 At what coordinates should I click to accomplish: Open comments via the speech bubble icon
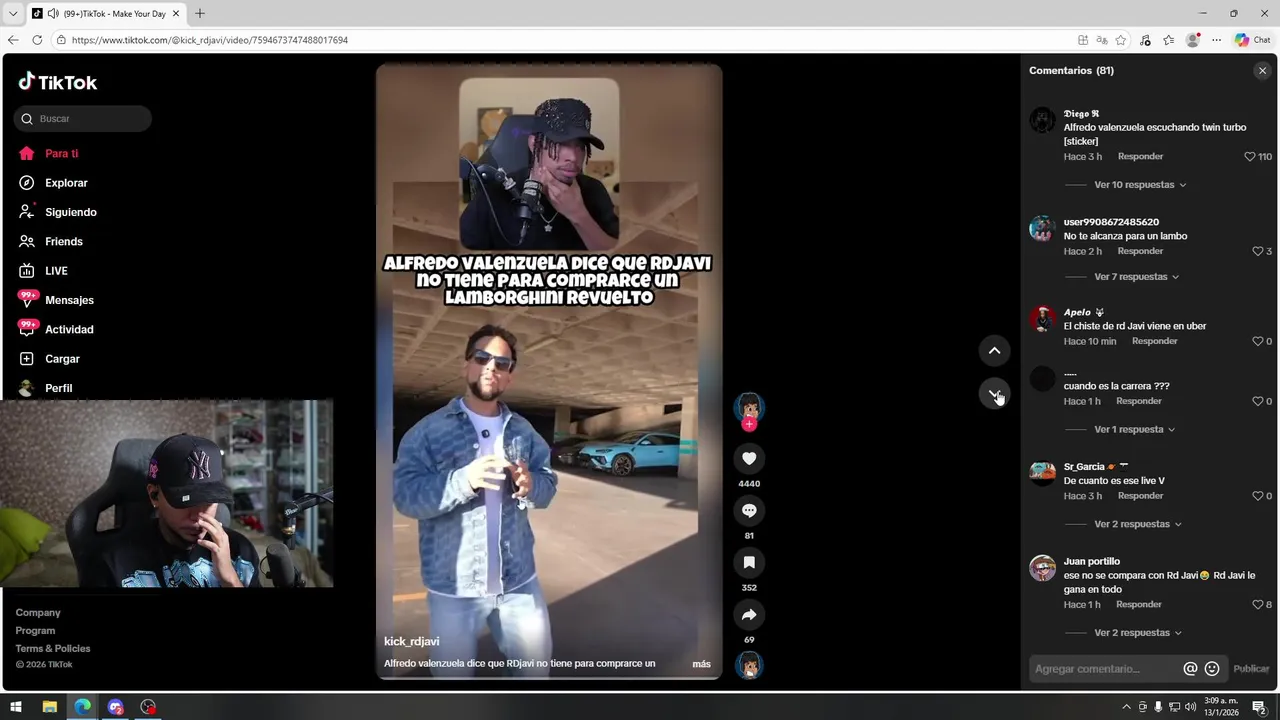[749, 510]
